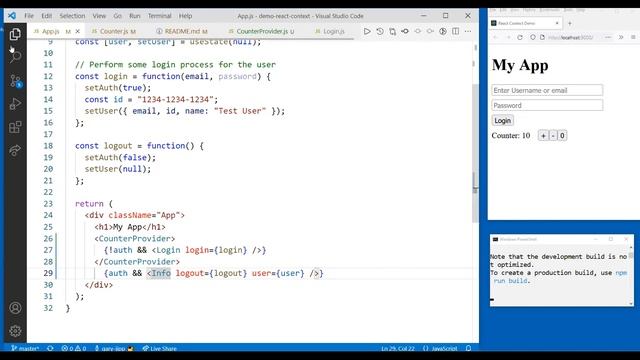The width and height of the screenshot is (640, 360).
Task: Click the browser back arrow
Action: coord(496,37)
